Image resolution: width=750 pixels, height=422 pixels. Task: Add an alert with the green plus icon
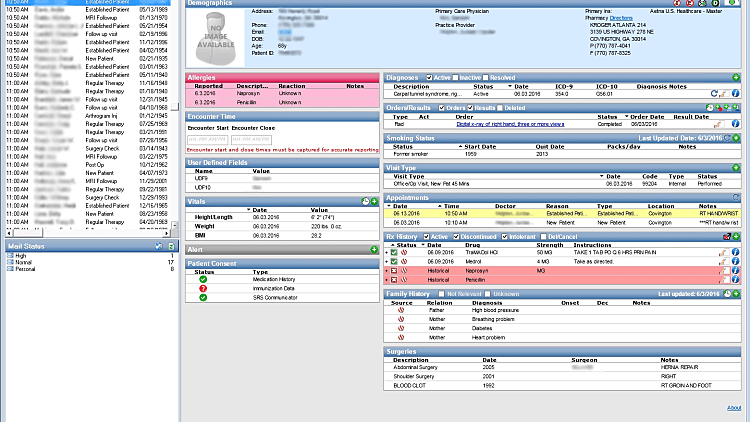coord(372,249)
